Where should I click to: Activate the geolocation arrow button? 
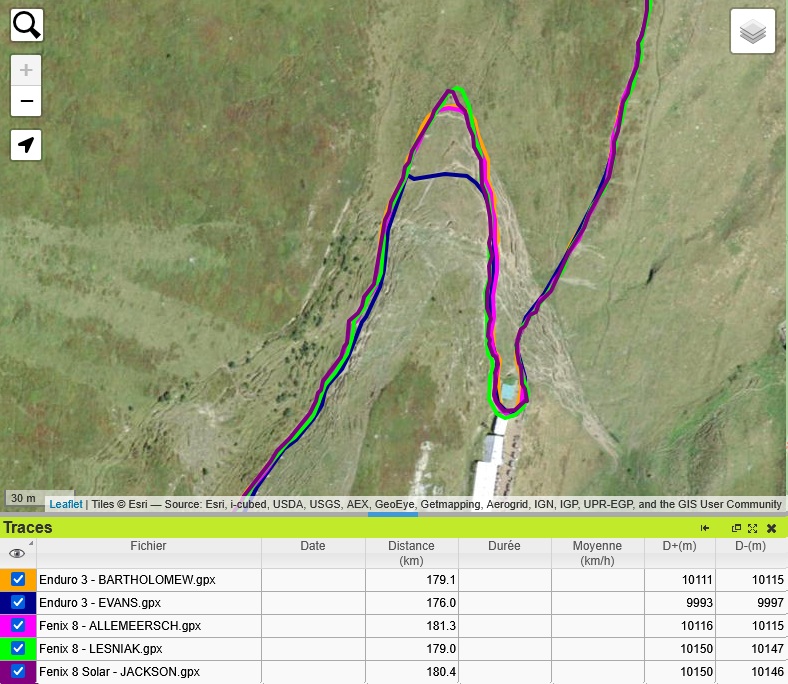26,145
